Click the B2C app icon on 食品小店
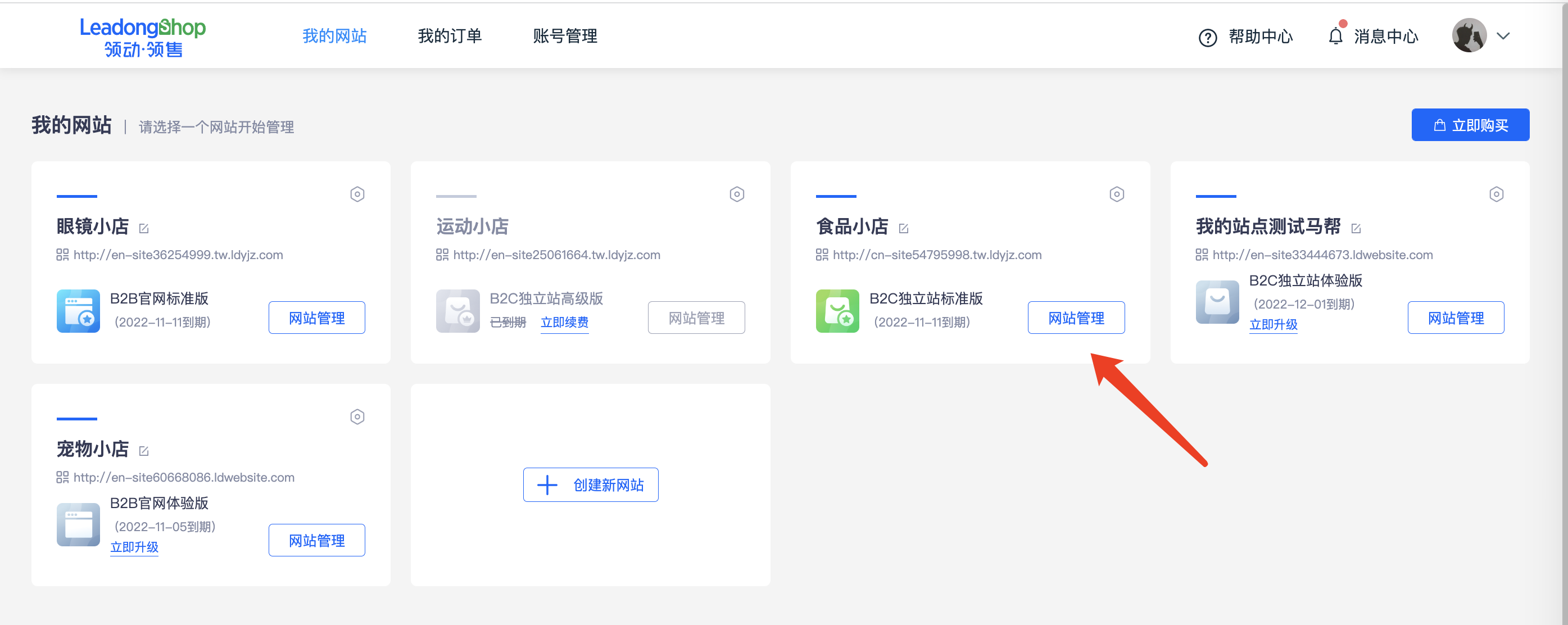 pos(837,311)
